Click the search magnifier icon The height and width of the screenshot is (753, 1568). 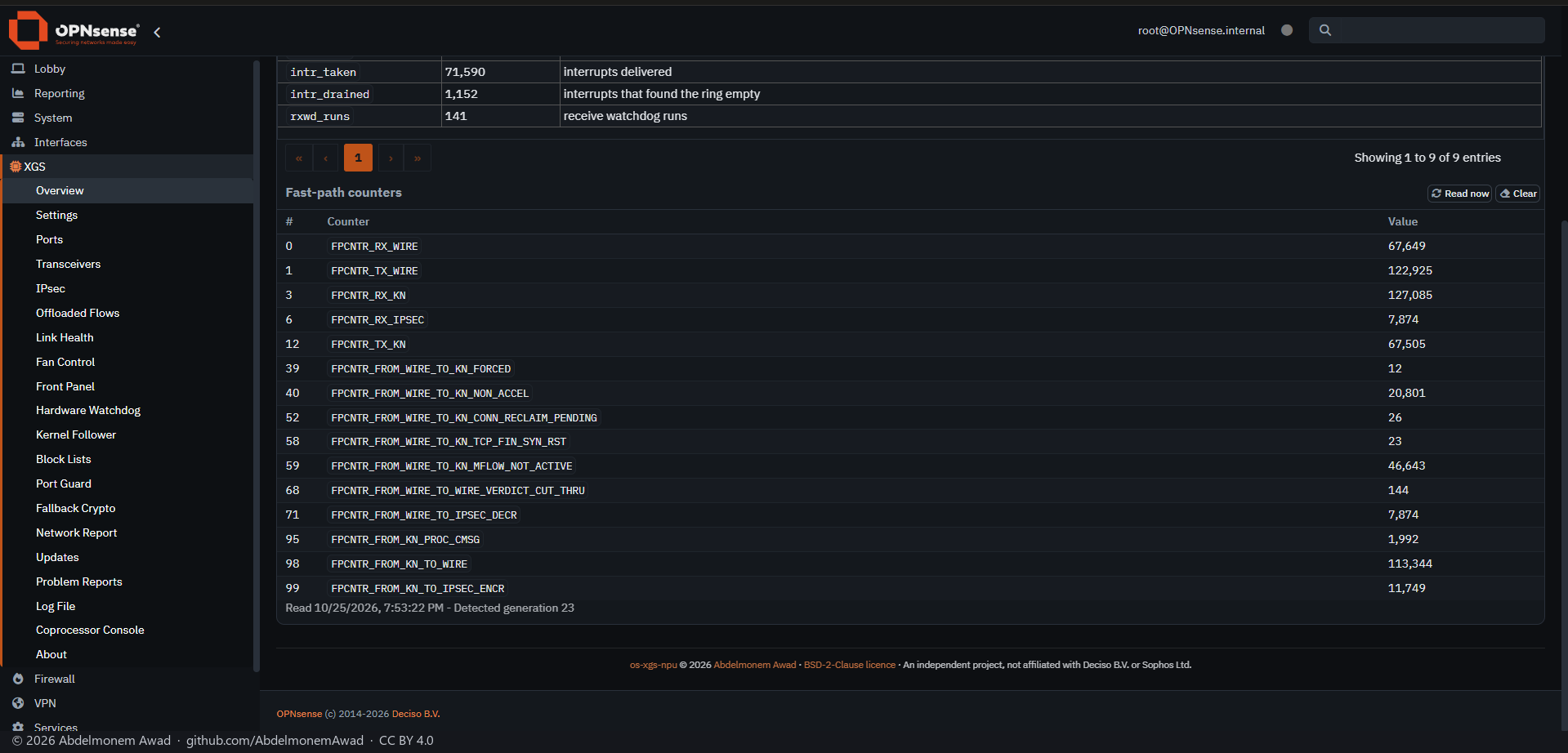pos(1325,30)
